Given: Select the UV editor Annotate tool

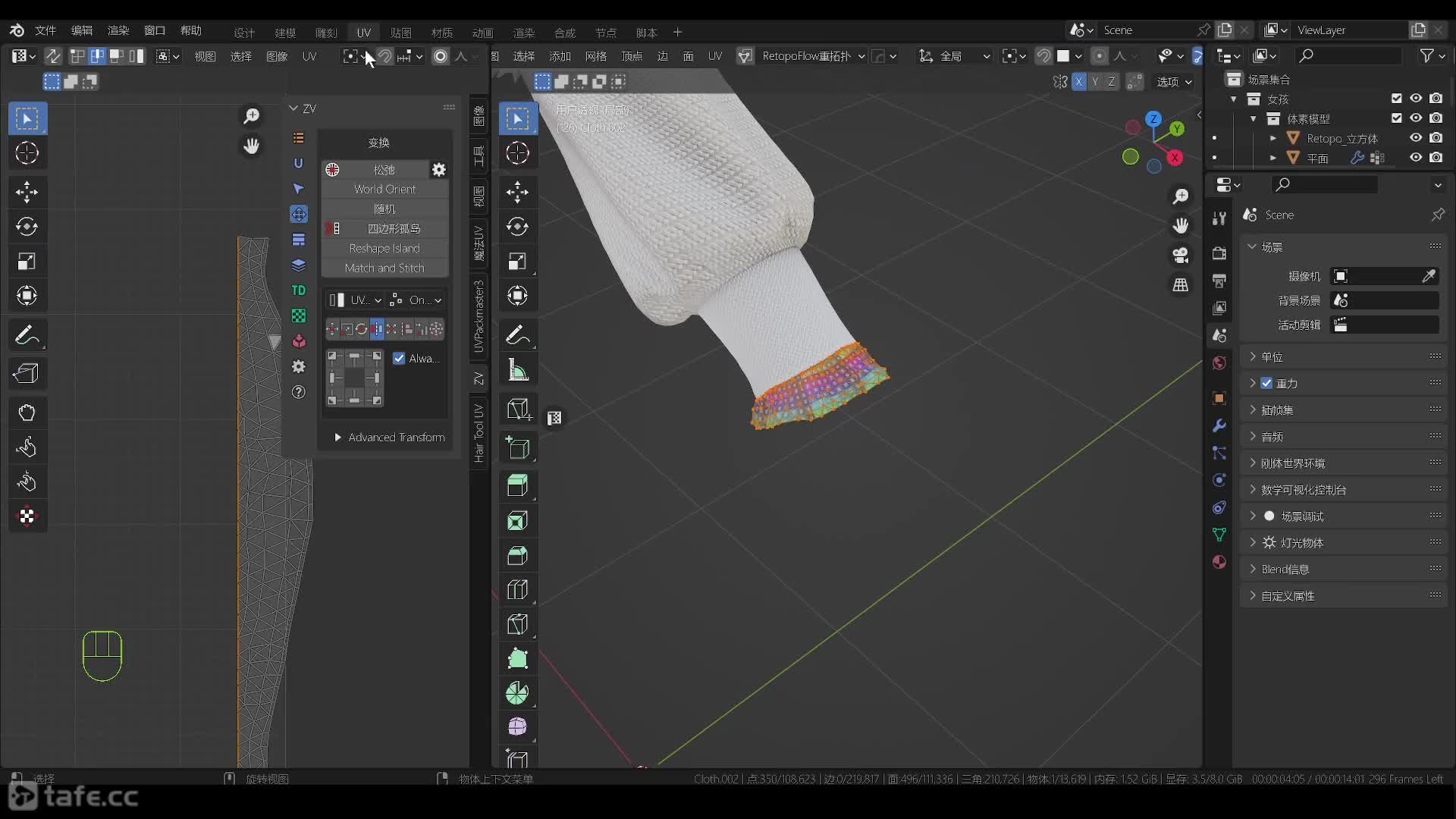Looking at the screenshot, I should click(x=27, y=334).
